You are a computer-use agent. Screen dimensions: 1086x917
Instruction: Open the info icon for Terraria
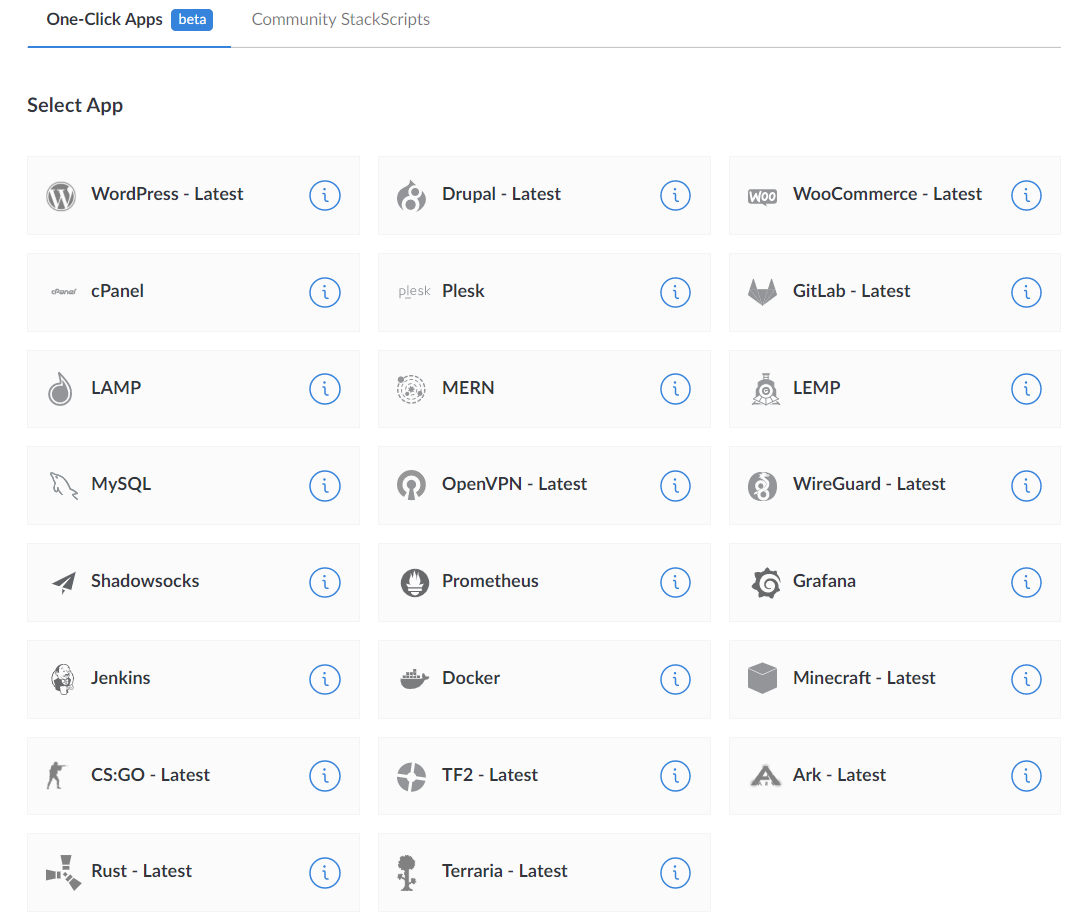coord(675,872)
